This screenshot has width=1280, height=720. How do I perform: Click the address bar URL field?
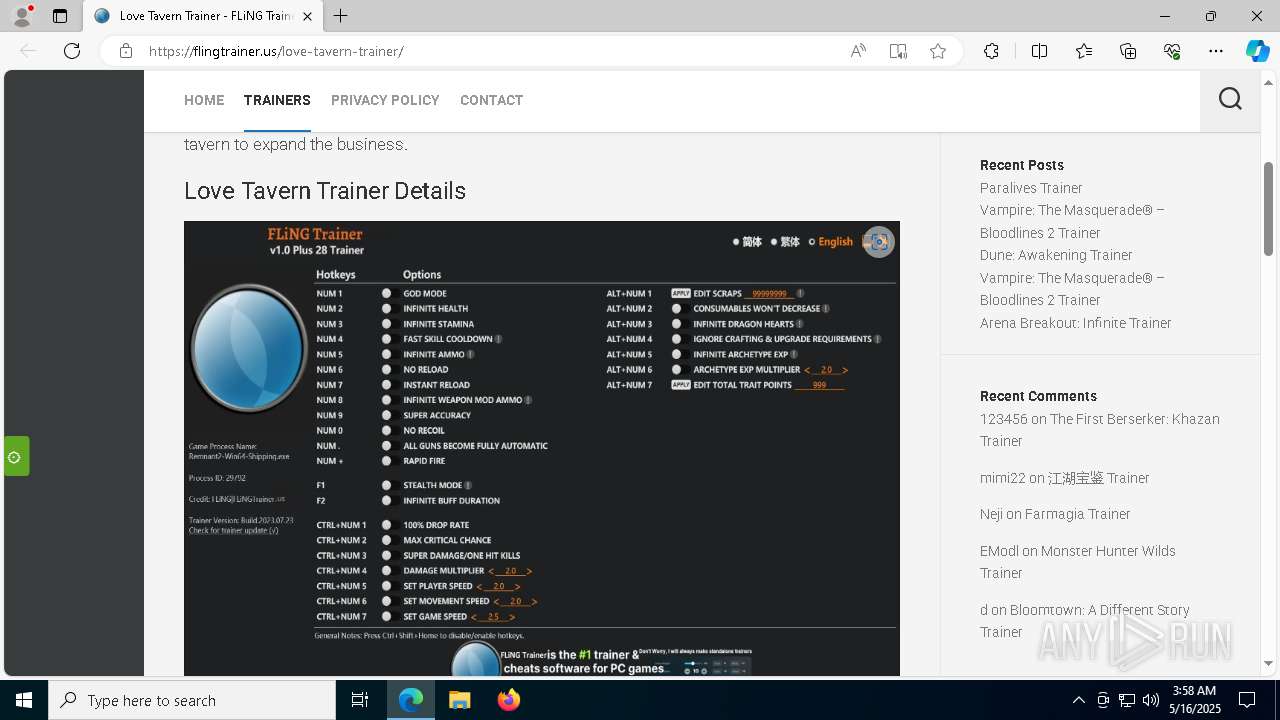(490, 51)
